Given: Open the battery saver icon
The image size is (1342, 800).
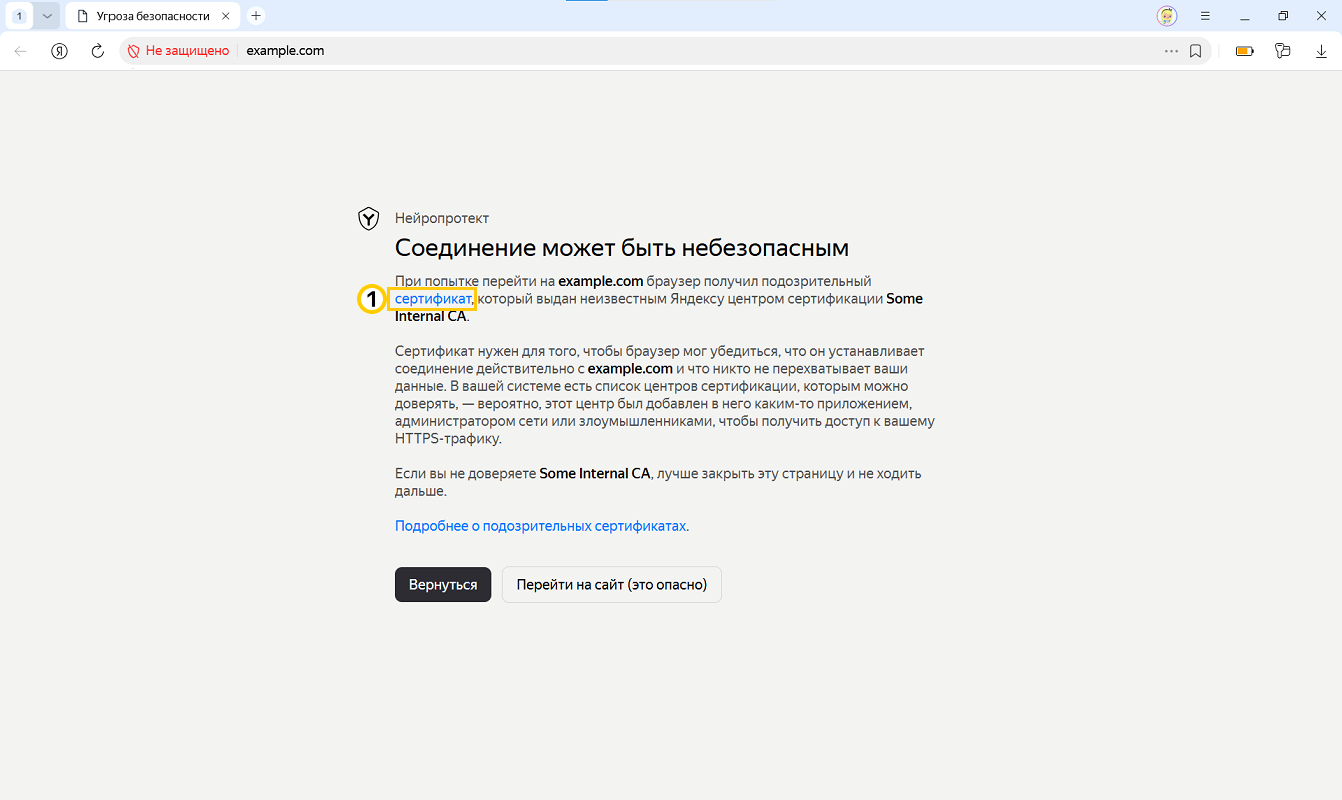Looking at the screenshot, I should pos(1244,51).
